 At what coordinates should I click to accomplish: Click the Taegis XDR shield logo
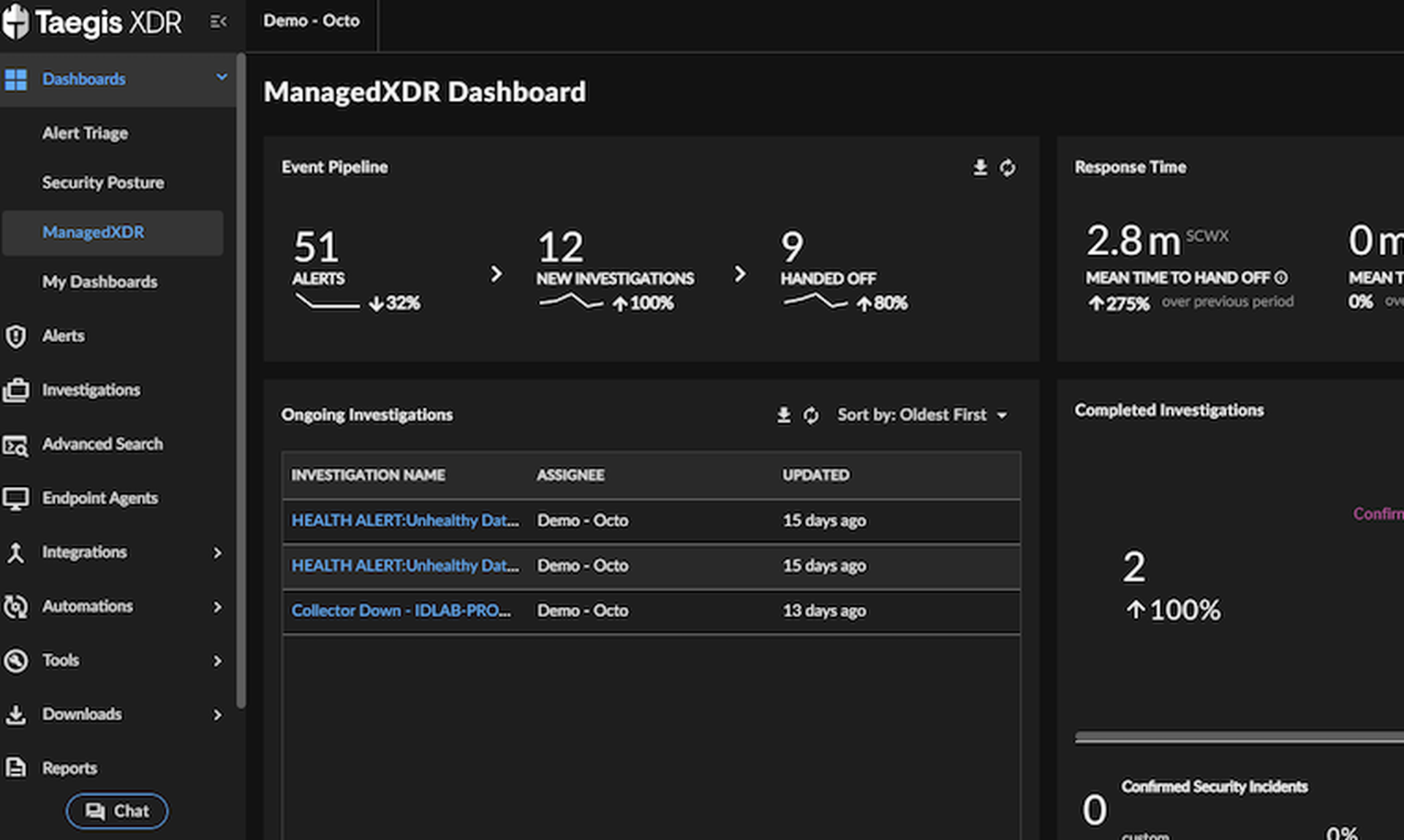click(x=15, y=21)
